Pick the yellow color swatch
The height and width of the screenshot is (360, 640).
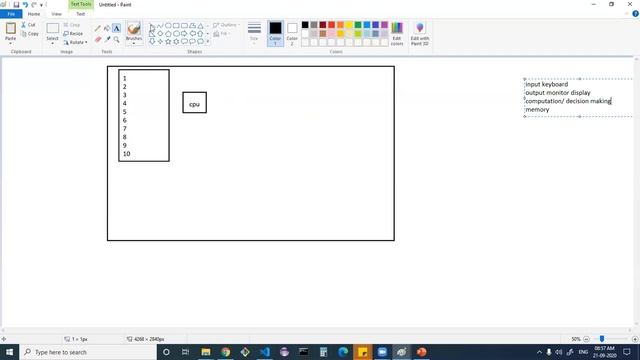point(349,25)
